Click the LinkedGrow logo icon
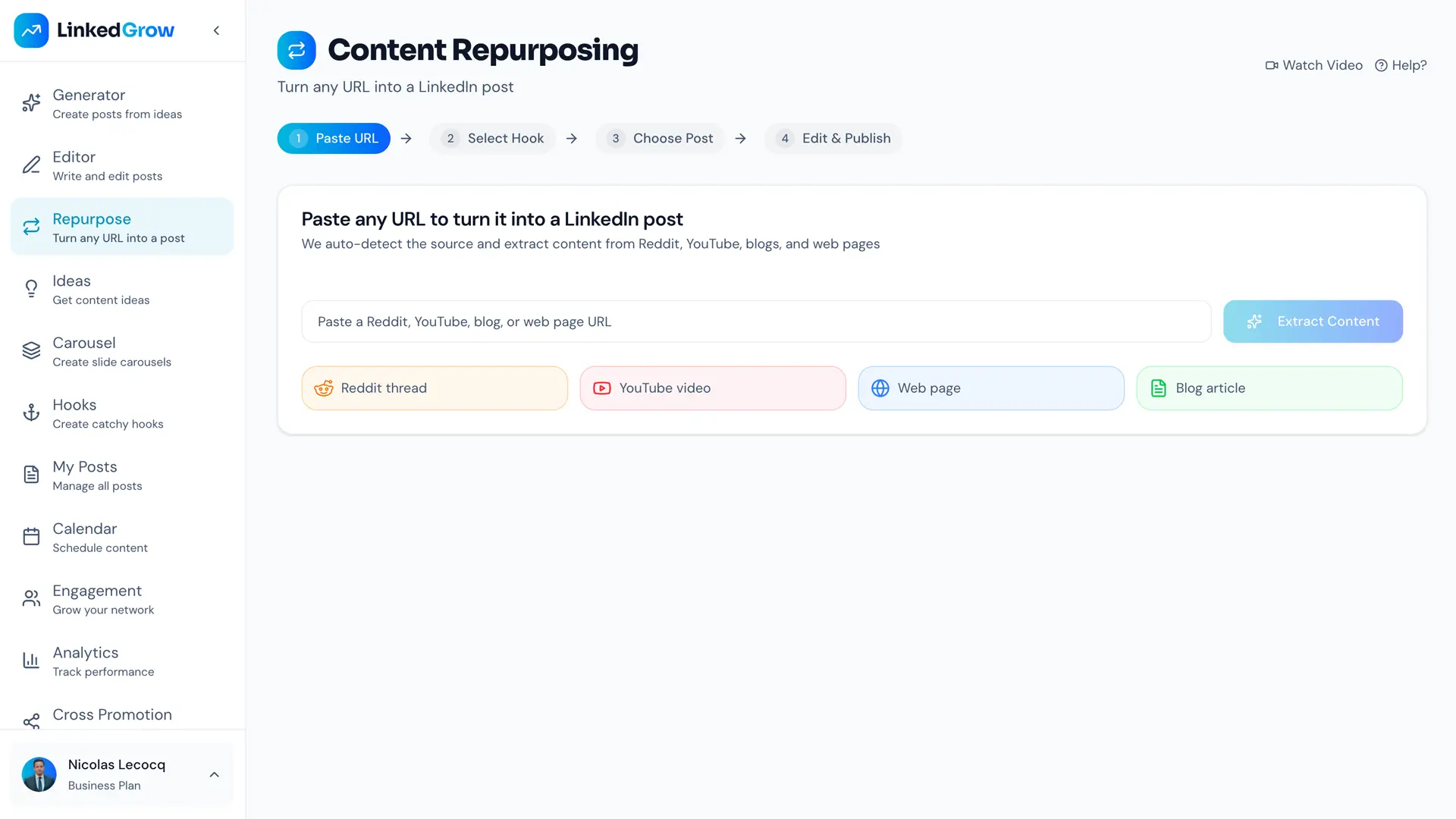1456x819 pixels. pyautogui.click(x=31, y=30)
